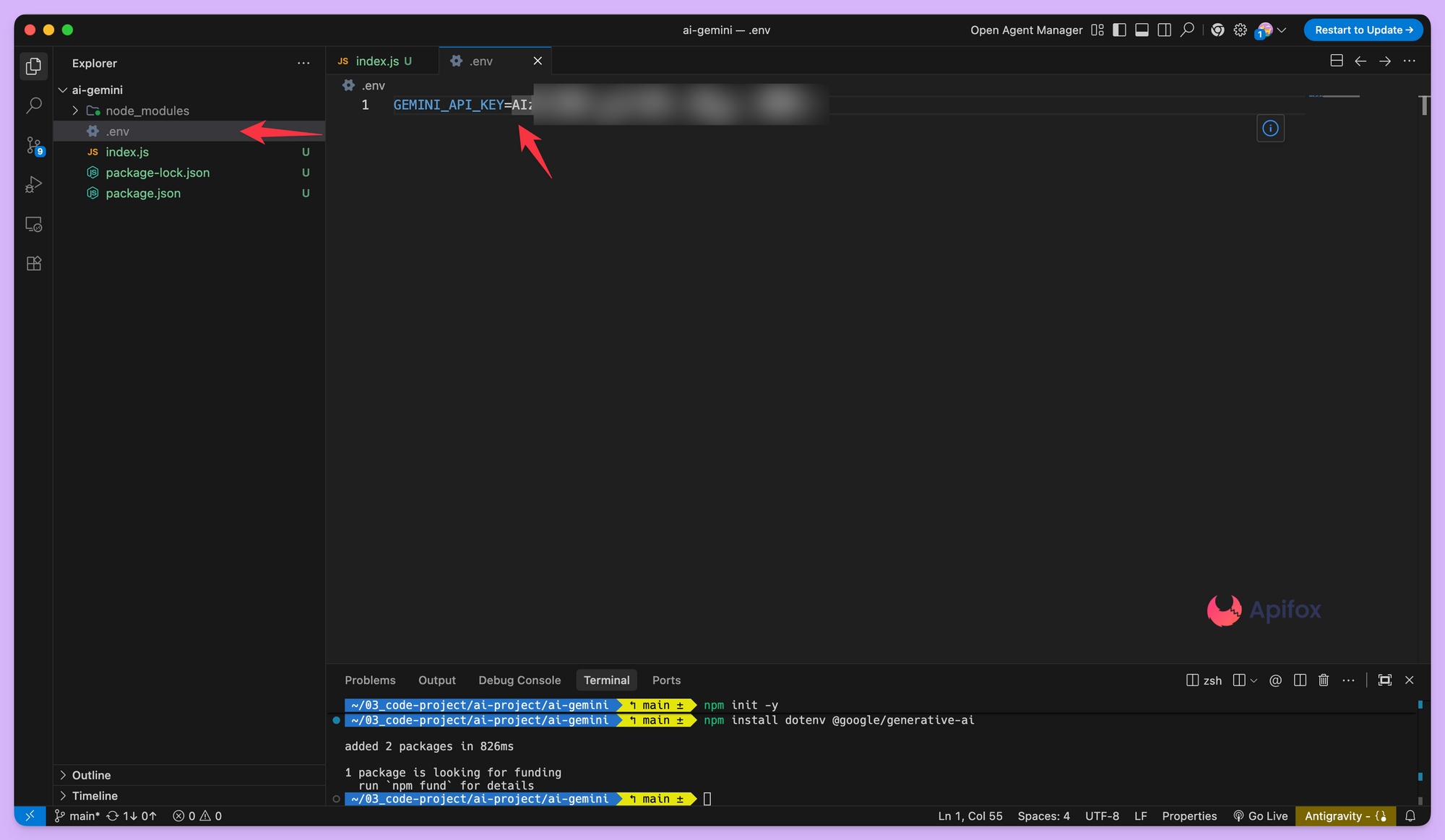Click the terminal trash kill icon
Image resolution: width=1445 pixels, height=840 pixels.
tap(1324, 680)
